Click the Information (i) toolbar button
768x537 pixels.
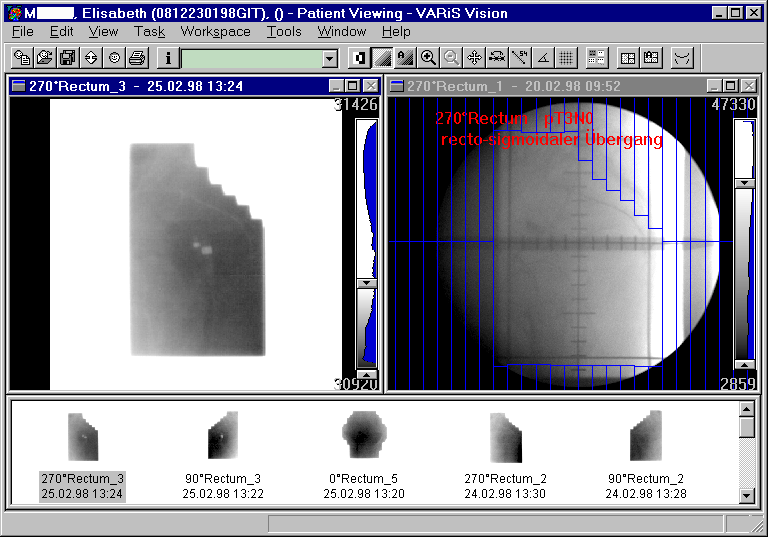tap(167, 58)
